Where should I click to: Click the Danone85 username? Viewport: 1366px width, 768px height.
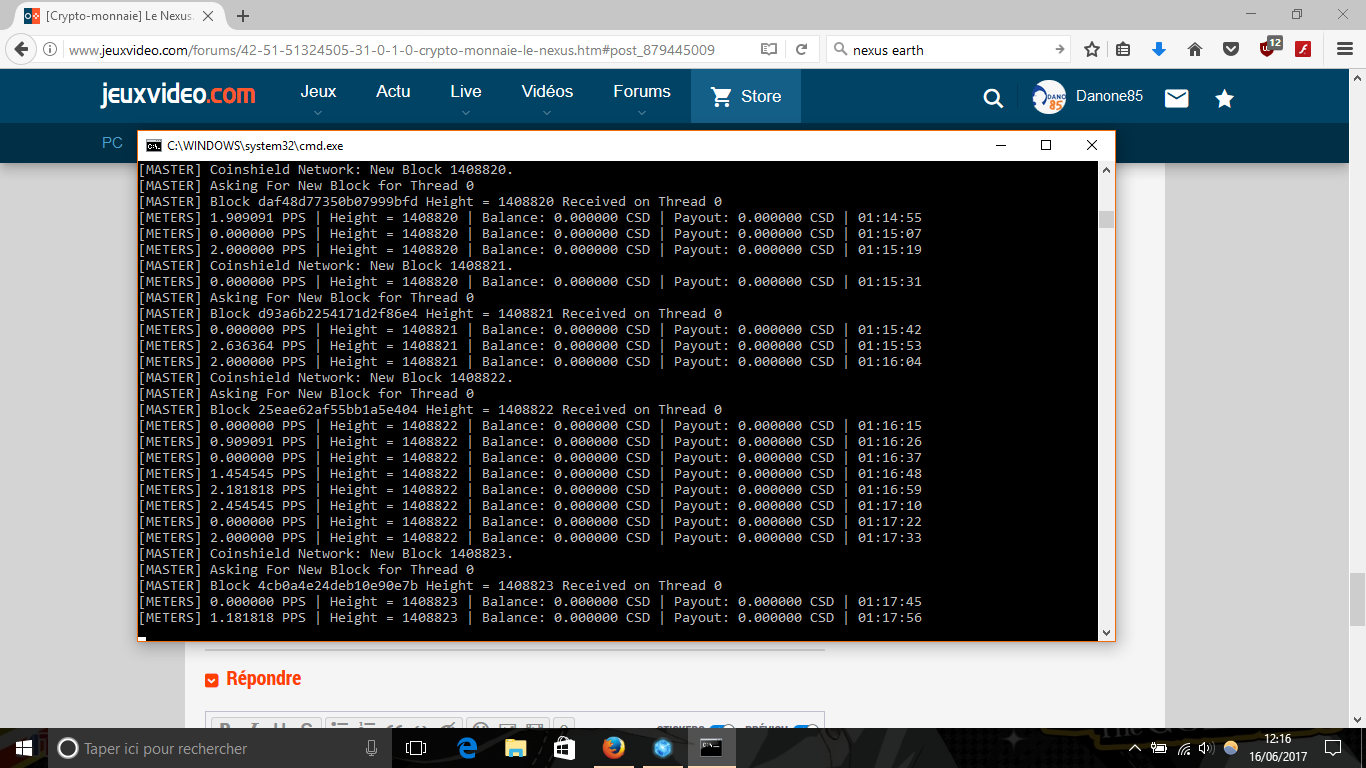(1109, 97)
